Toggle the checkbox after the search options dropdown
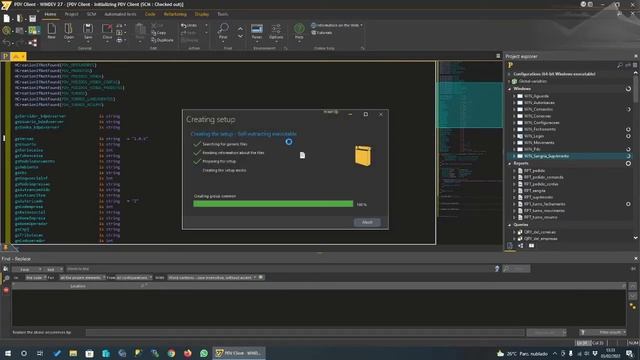 (x=261, y=278)
